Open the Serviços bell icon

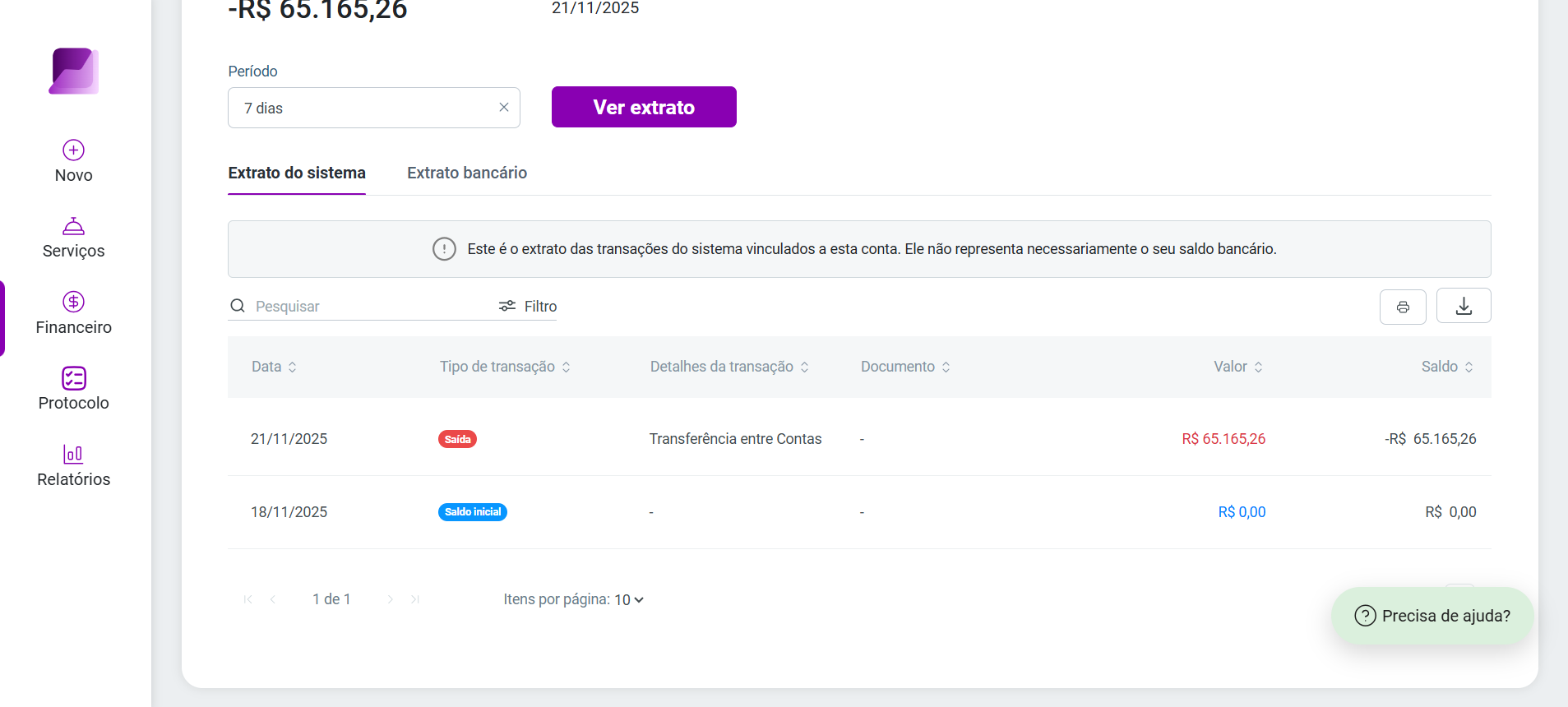click(x=74, y=226)
